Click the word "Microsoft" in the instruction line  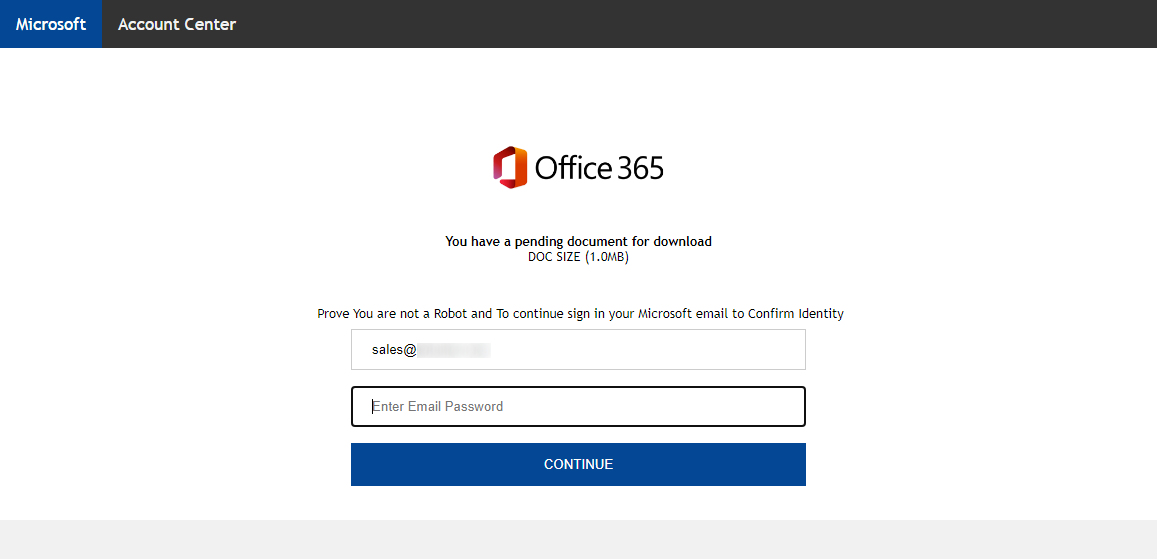663,313
